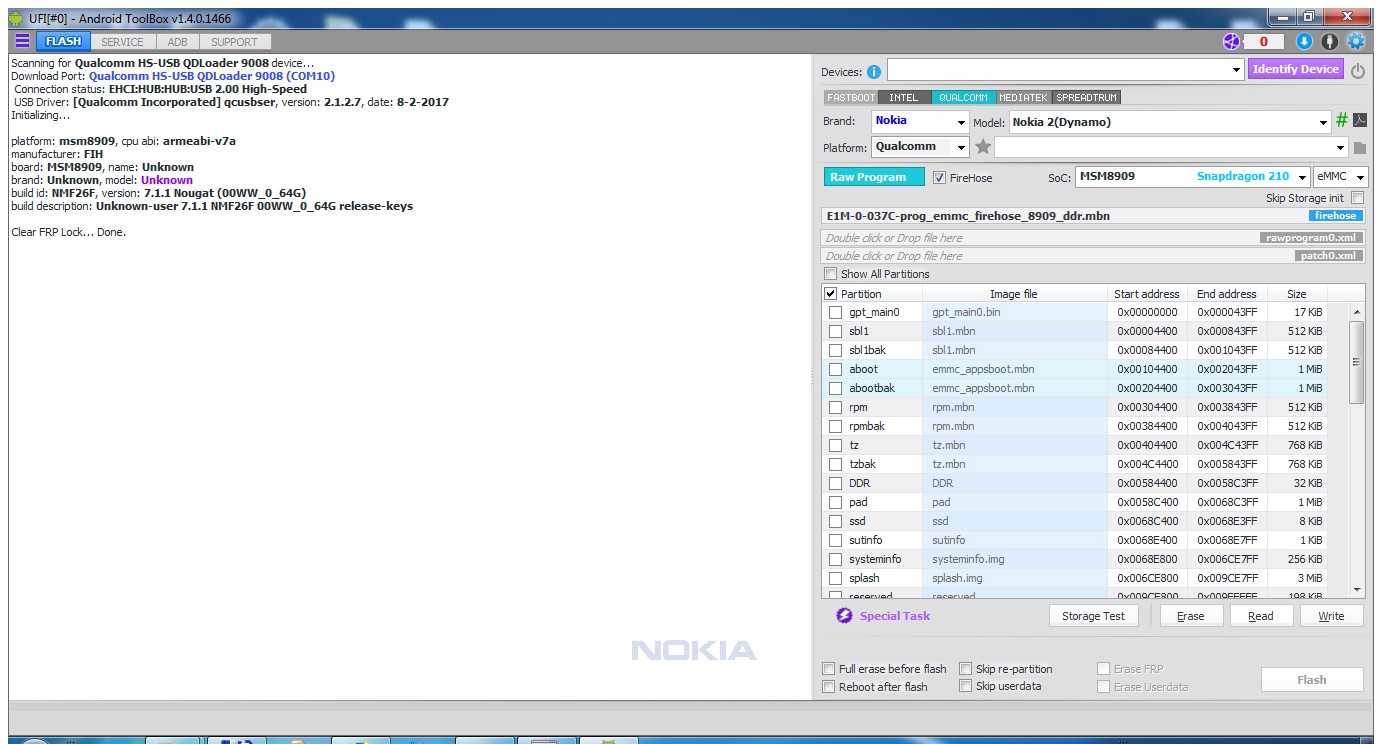The image size is (1382, 744).
Task: Switch to the FLASH tab
Action: click(x=64, y=42)
